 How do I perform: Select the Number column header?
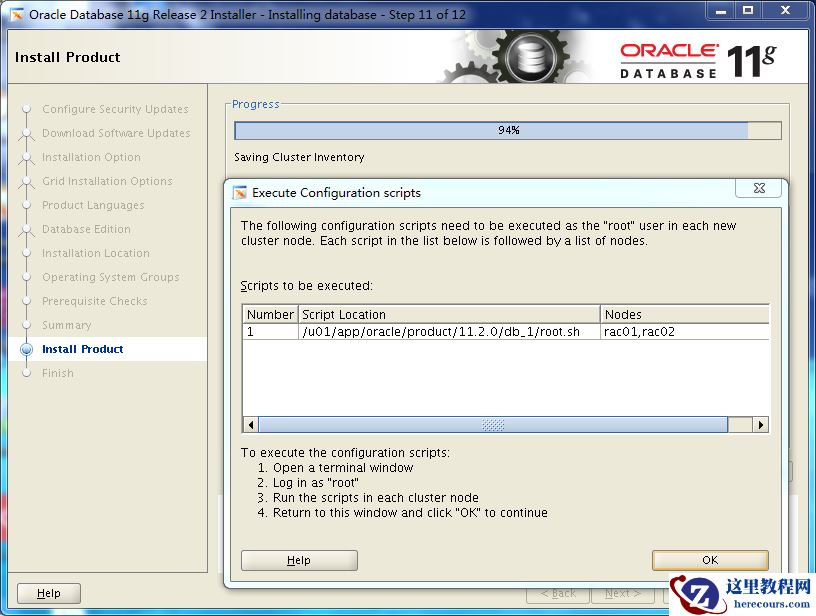(x=270, y=314)
